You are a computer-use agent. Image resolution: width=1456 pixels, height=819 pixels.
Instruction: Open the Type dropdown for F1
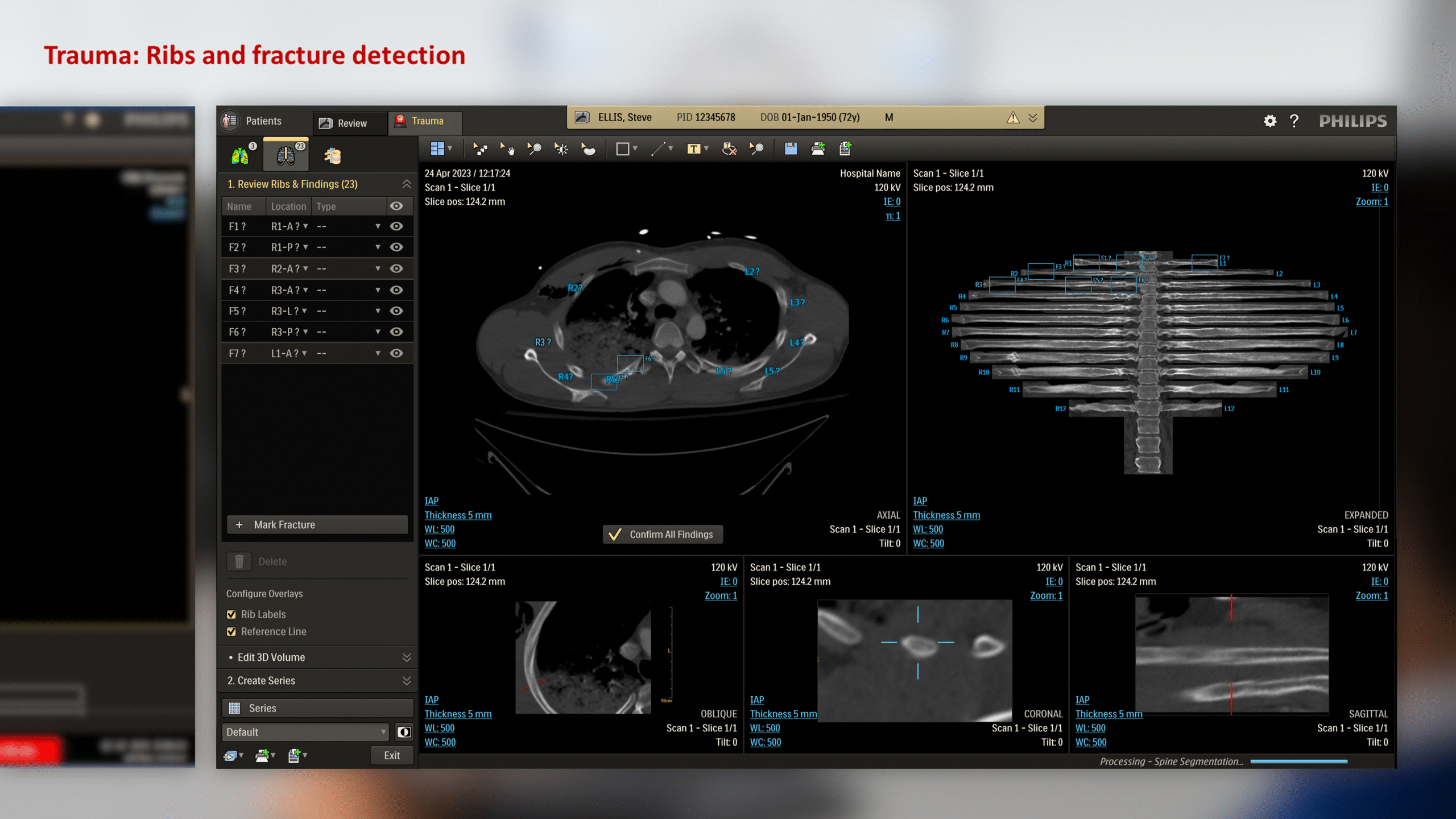(378, 226)
